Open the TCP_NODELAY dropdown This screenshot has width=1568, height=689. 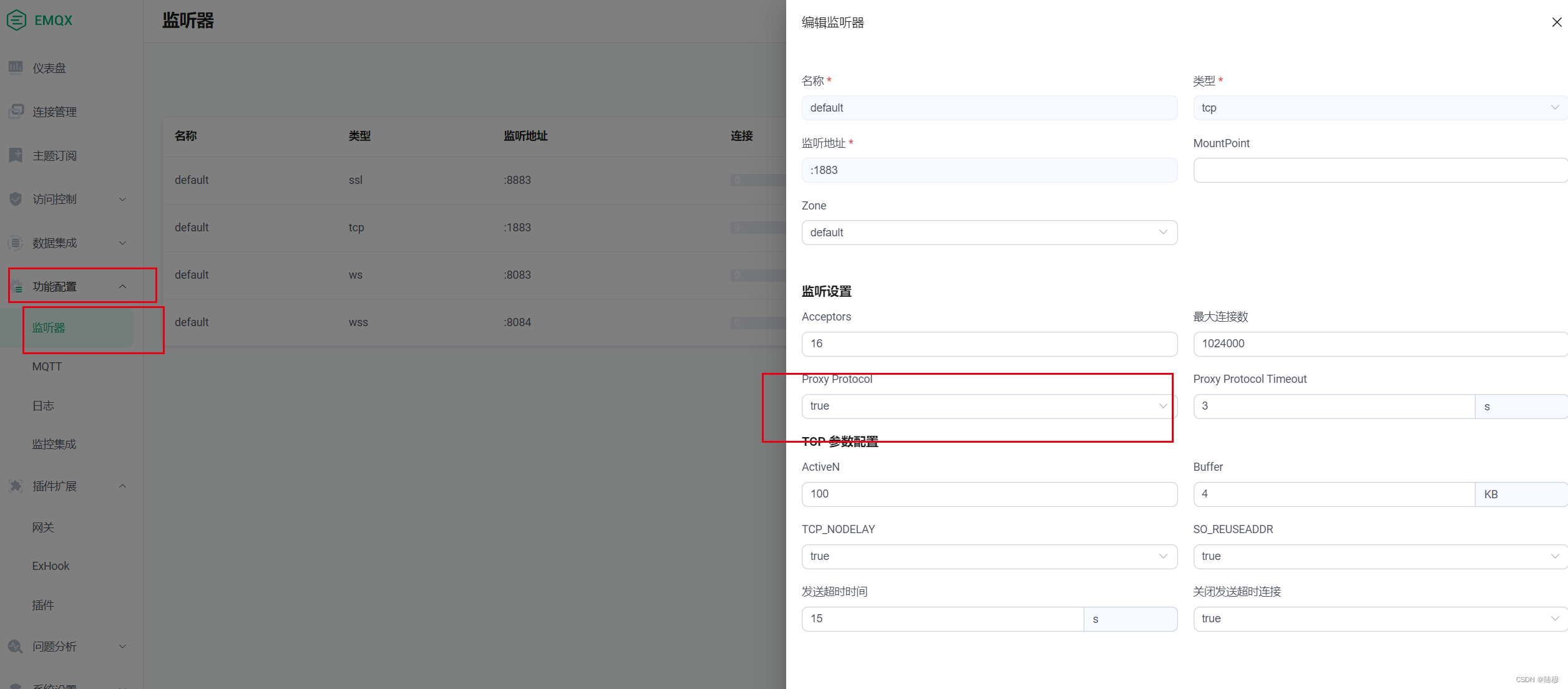(988, 556)
